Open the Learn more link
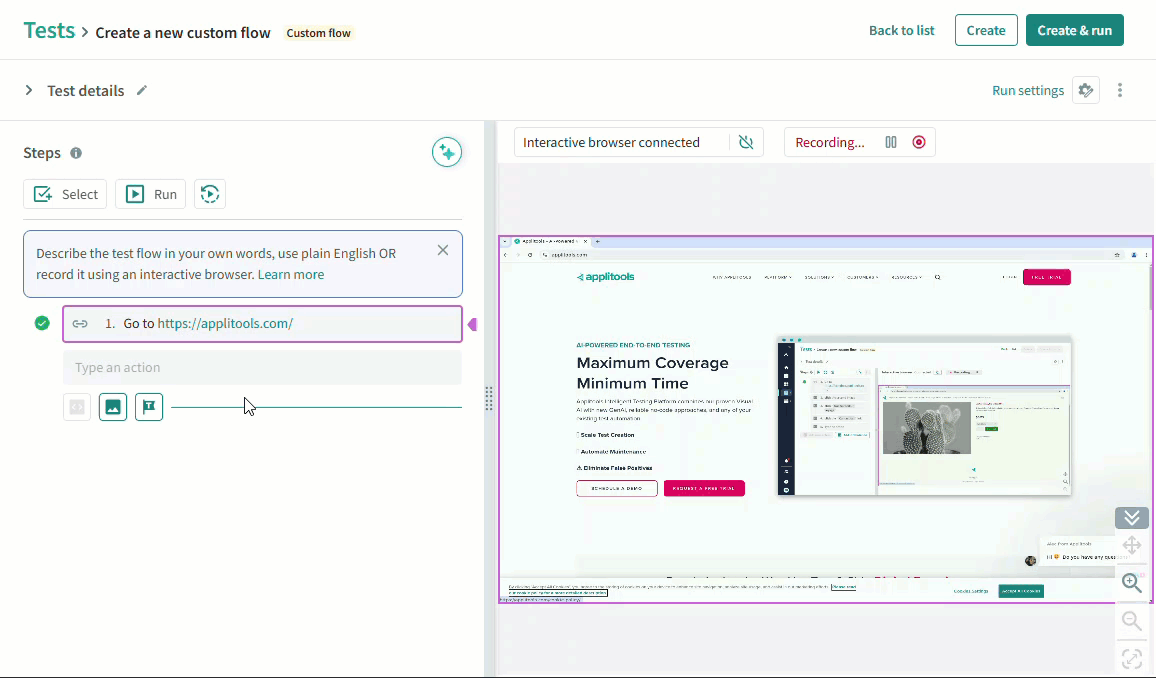 pyautogui.click(x=291, y=274)
